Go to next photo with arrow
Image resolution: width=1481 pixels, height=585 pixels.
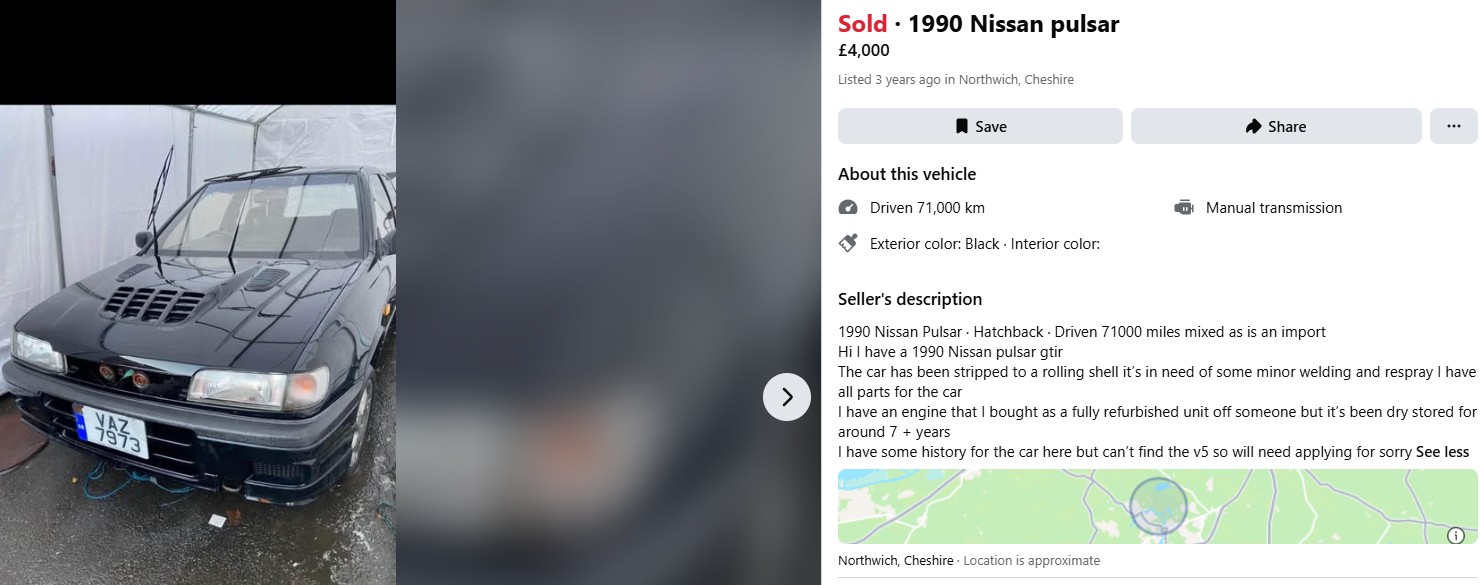[x=787, y=397]
